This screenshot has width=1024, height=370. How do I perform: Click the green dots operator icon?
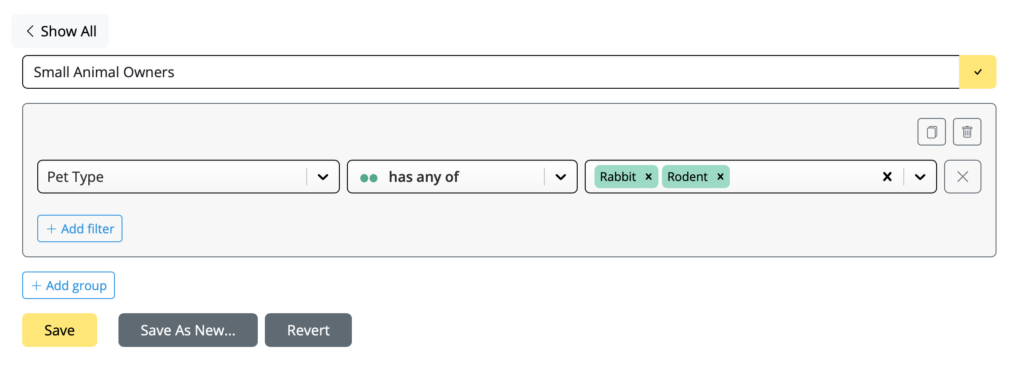click(x=369, y=177)
